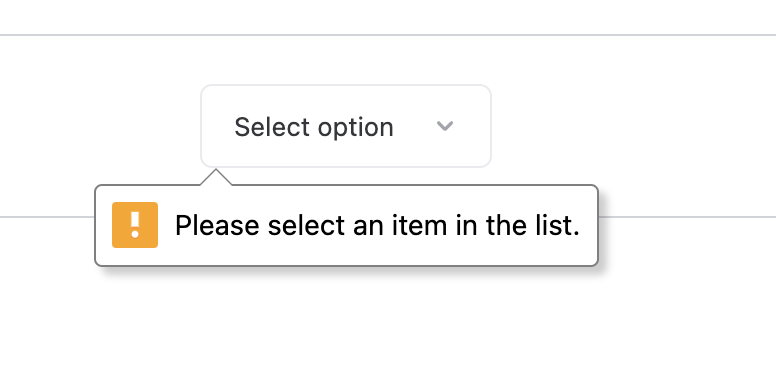Viewport: 776px width, 384px height.
Task: Open the Select option dropdown
Action: tap(346, 126)
